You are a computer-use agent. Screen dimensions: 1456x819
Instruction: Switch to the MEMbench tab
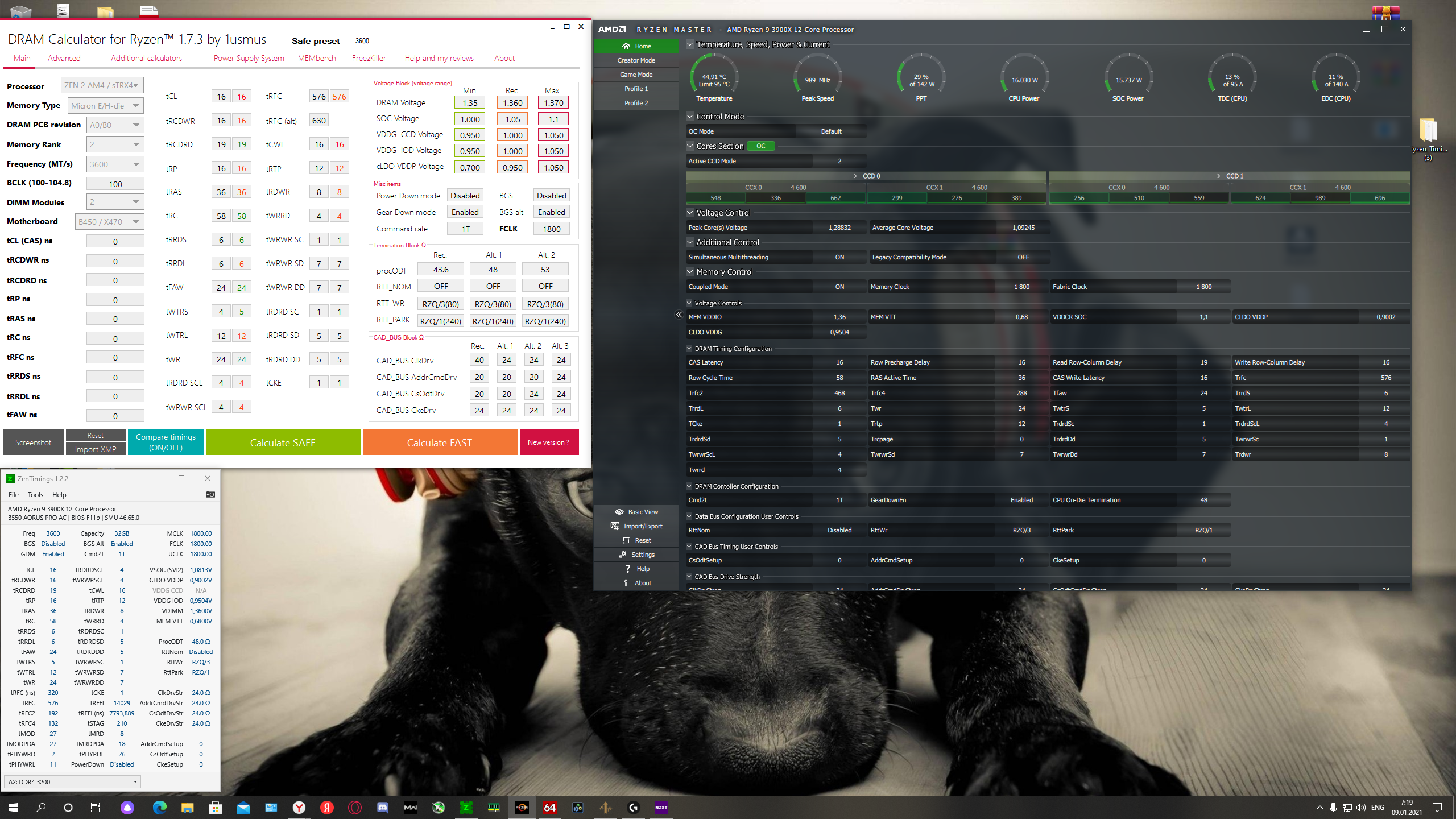pyautogui.click(x=316, y=58)
